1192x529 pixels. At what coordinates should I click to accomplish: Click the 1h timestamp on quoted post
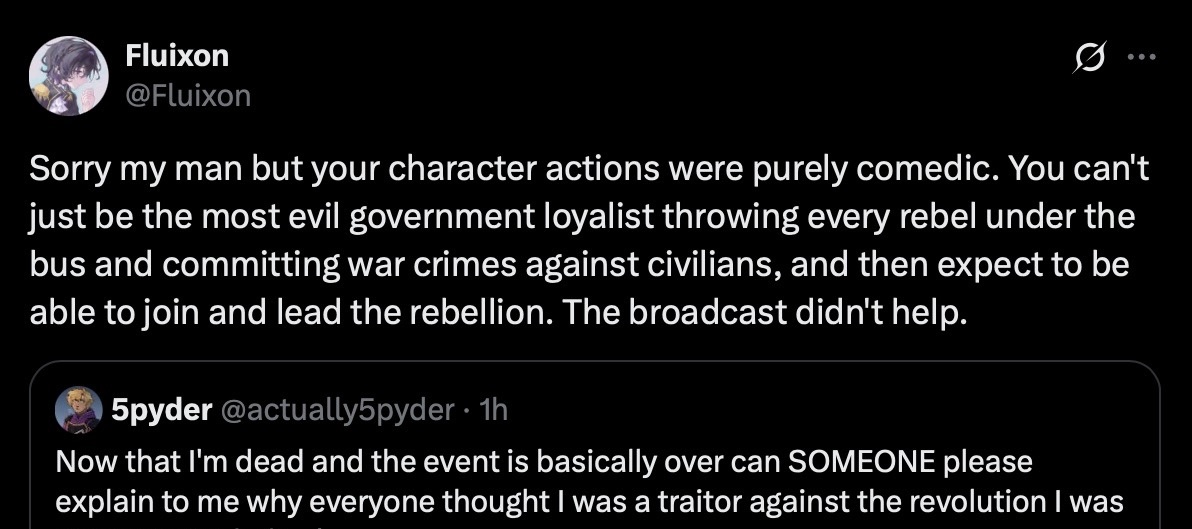tap(494, 409)
